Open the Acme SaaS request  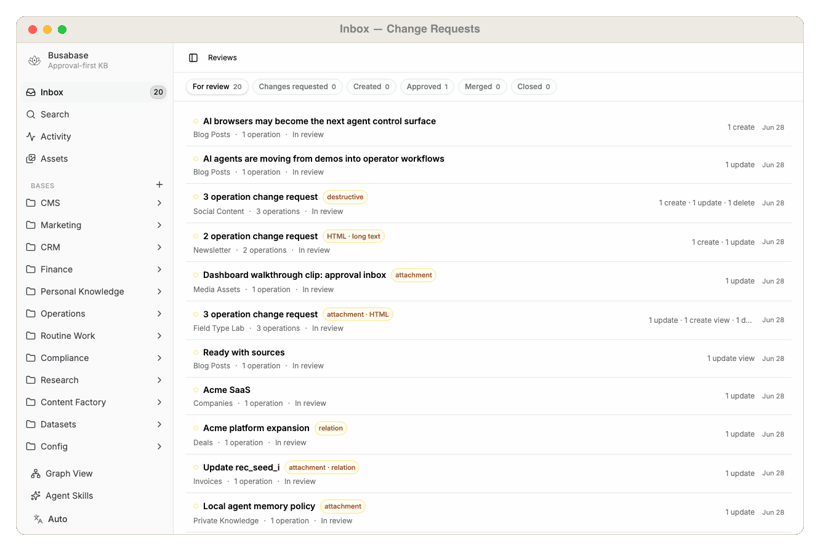click(488, 396)
